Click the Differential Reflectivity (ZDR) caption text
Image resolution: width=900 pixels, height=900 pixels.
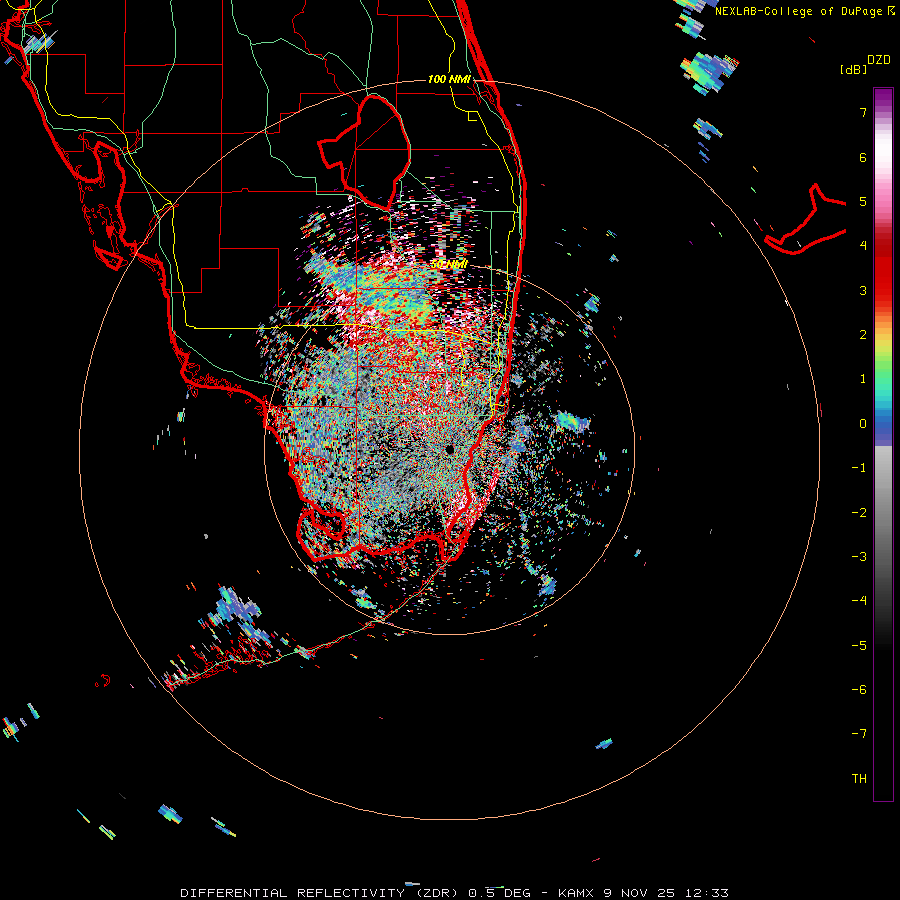(319, 893)
